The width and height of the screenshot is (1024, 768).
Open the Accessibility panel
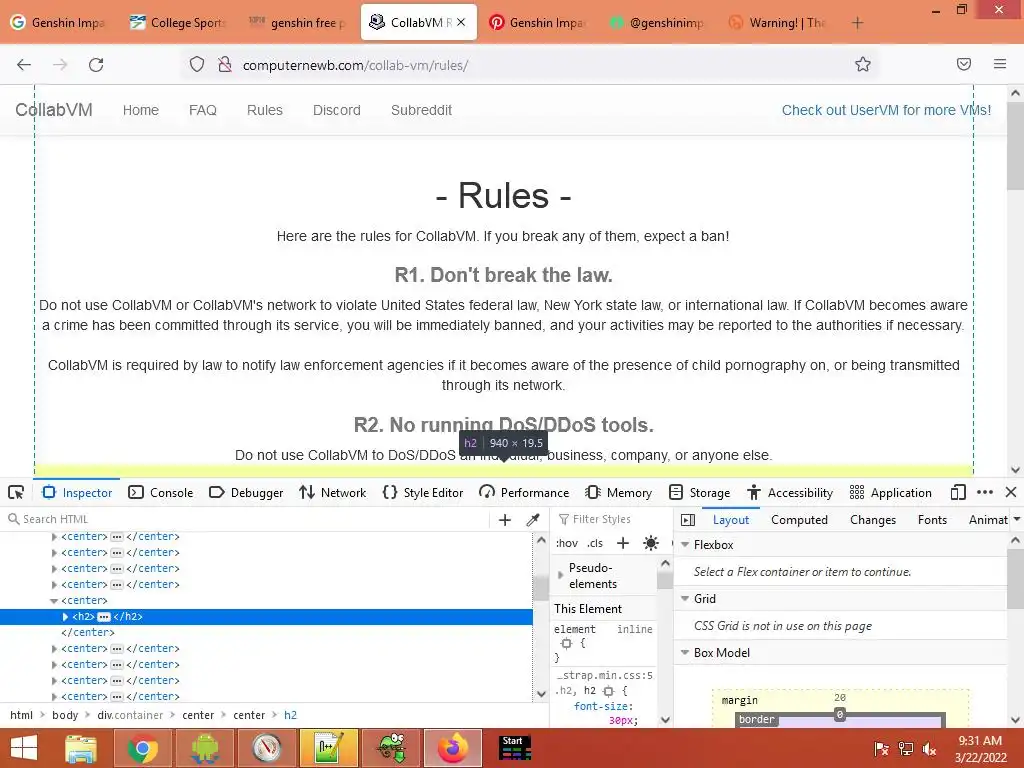(790, 492)
